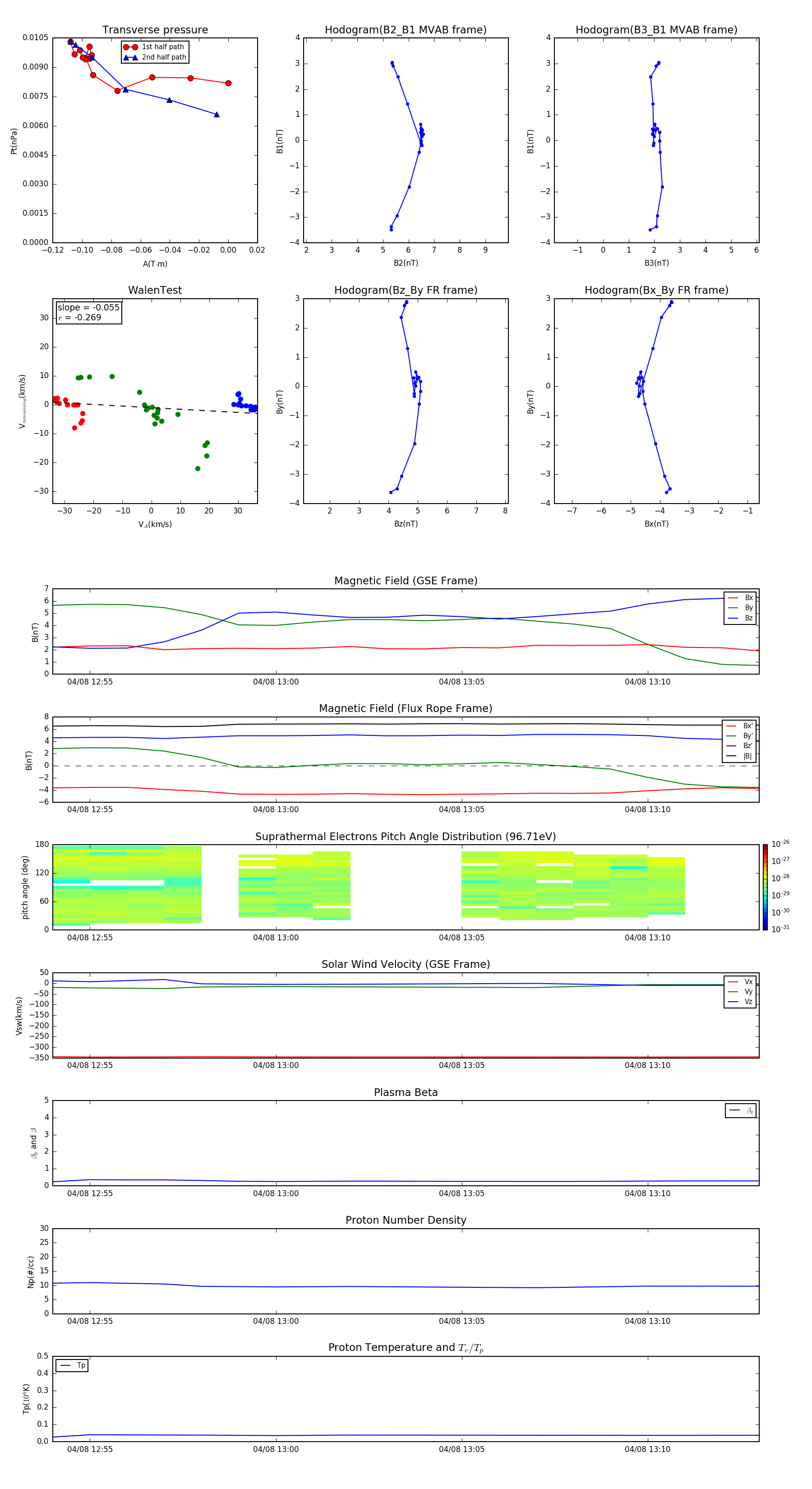Click the 'Np(#/cc)' y-axis label

tap(31, 1272)
